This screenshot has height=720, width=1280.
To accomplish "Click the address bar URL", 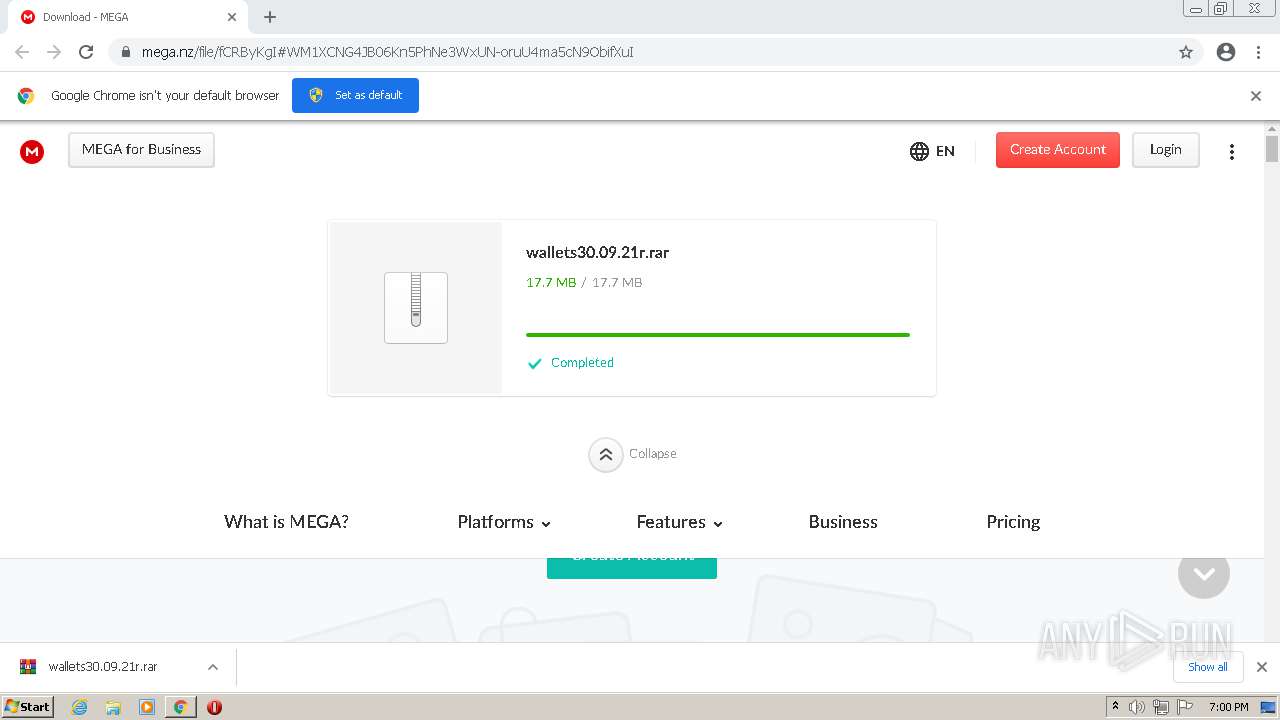I will pyautogui.click(x=388, y=52).
